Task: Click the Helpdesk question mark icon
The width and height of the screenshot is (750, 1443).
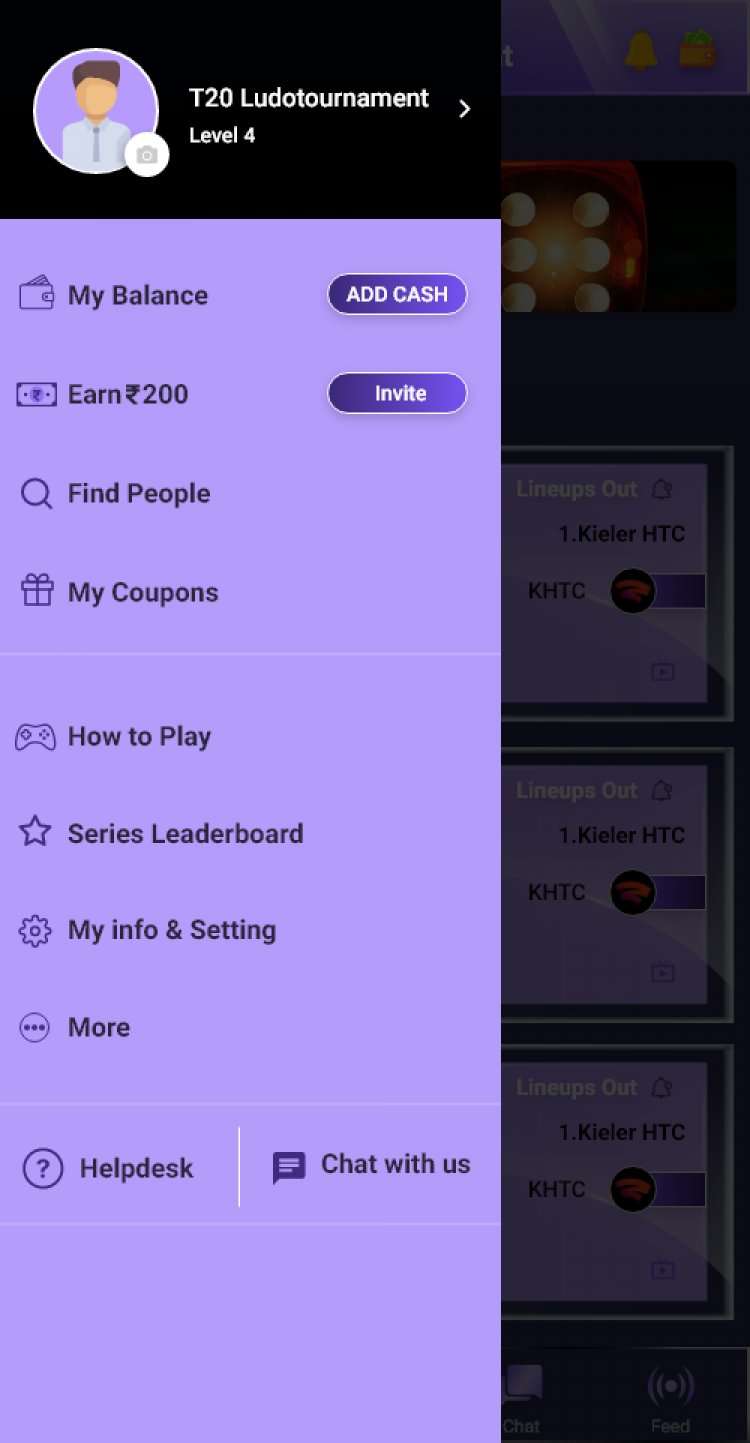Action: pos(43,1168)
